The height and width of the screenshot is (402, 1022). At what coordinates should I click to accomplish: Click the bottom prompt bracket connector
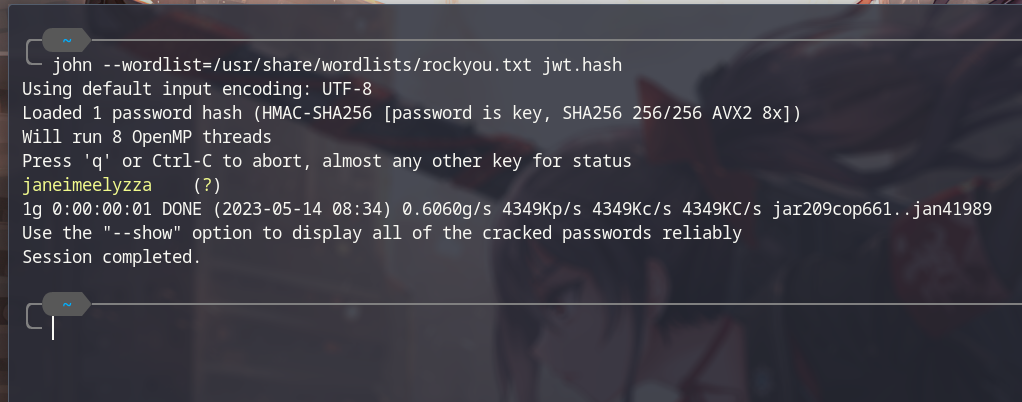[x=34, y=317]
